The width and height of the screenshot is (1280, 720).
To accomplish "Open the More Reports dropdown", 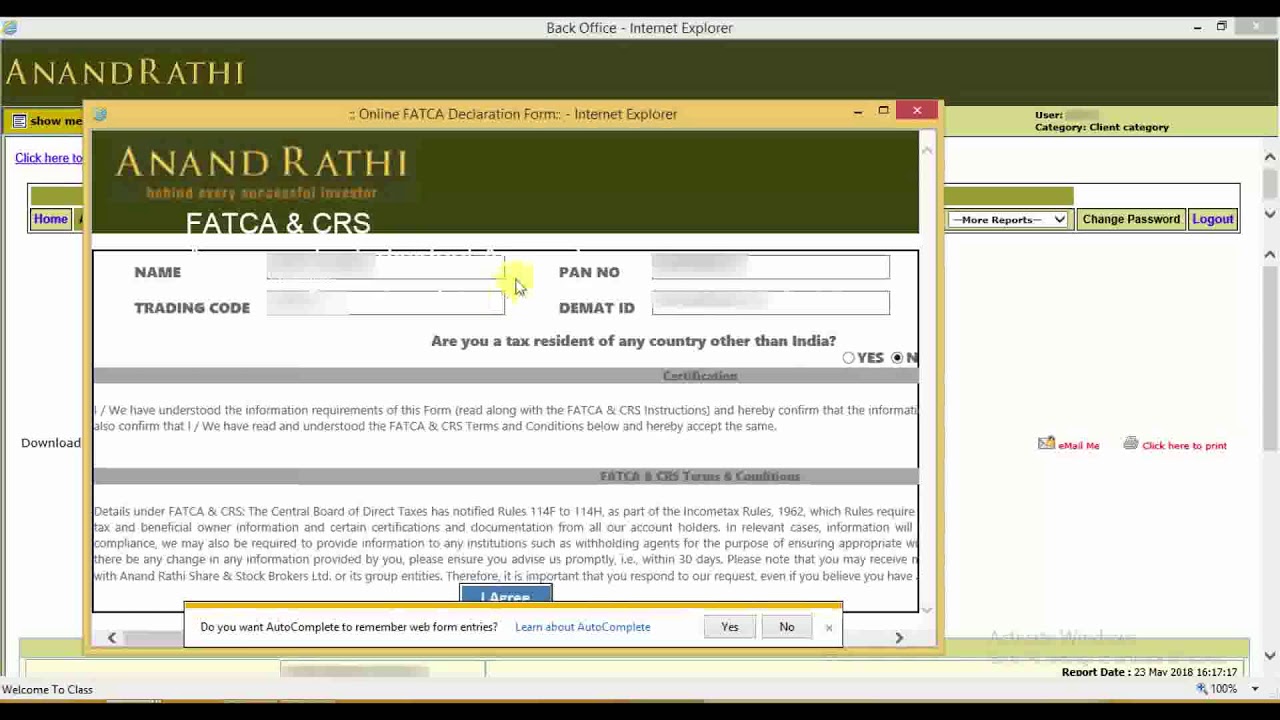I will pyautogui.click(x=1009, y=219).
